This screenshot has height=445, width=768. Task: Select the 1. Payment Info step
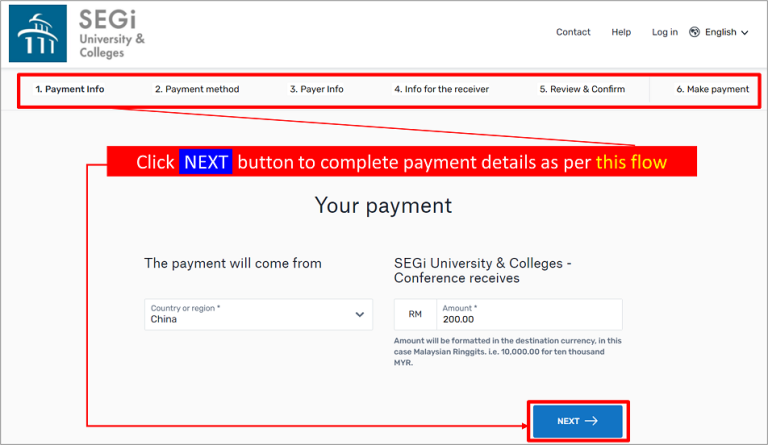point(70,89)
